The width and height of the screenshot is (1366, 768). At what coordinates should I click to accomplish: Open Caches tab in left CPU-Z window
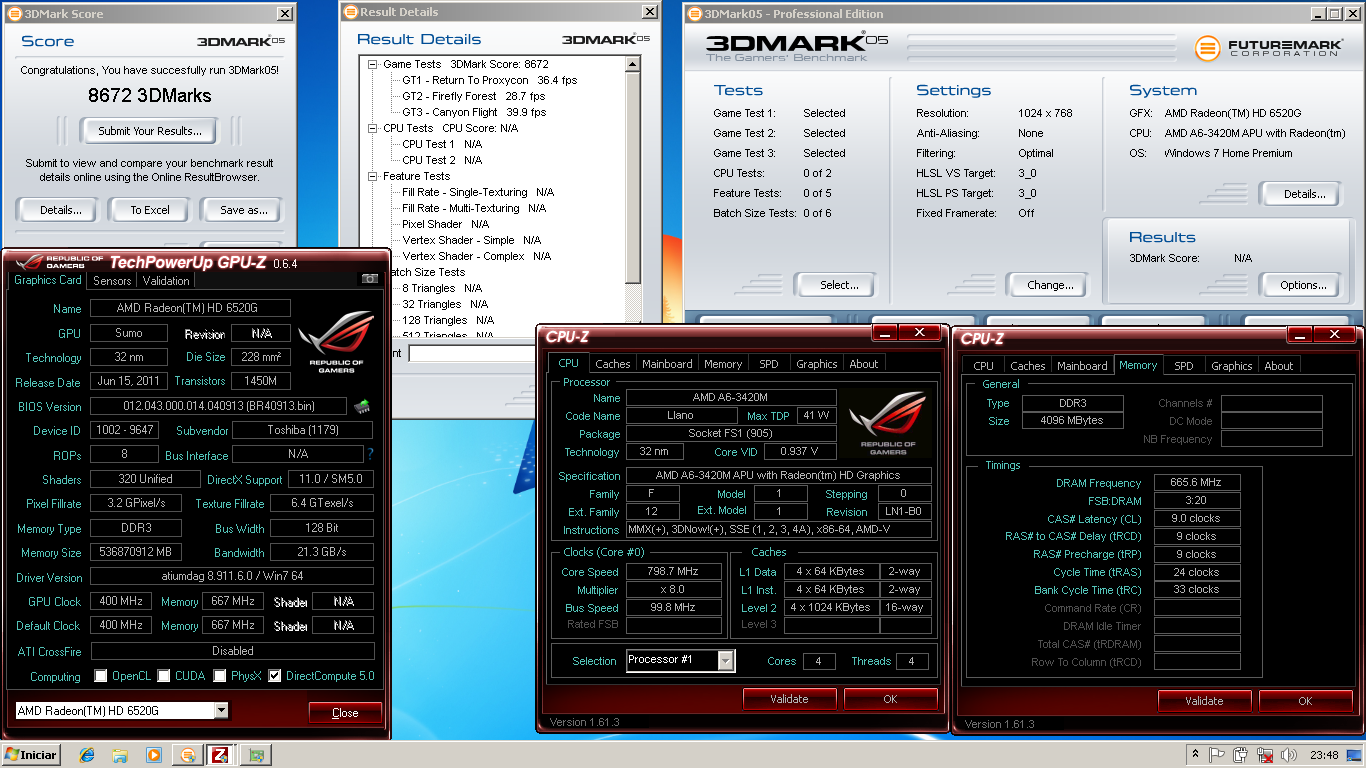coord(612,364)
